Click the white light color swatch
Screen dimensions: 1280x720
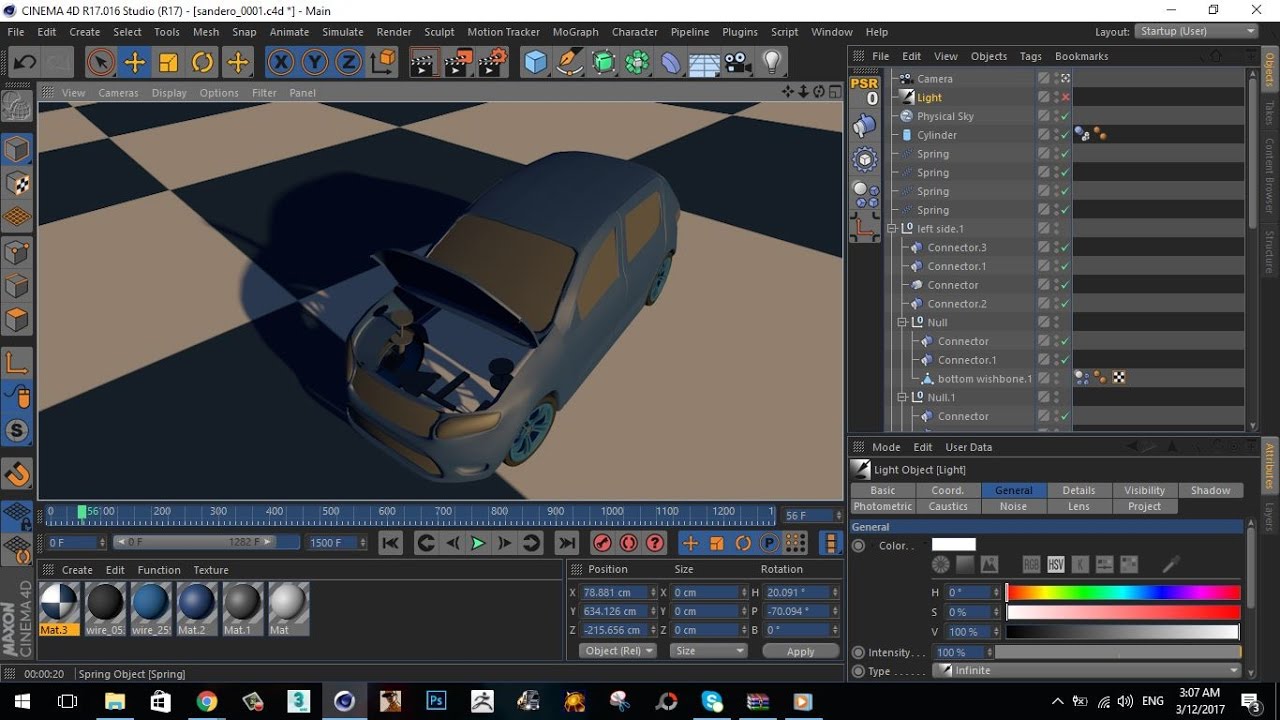tap(953, 545)
